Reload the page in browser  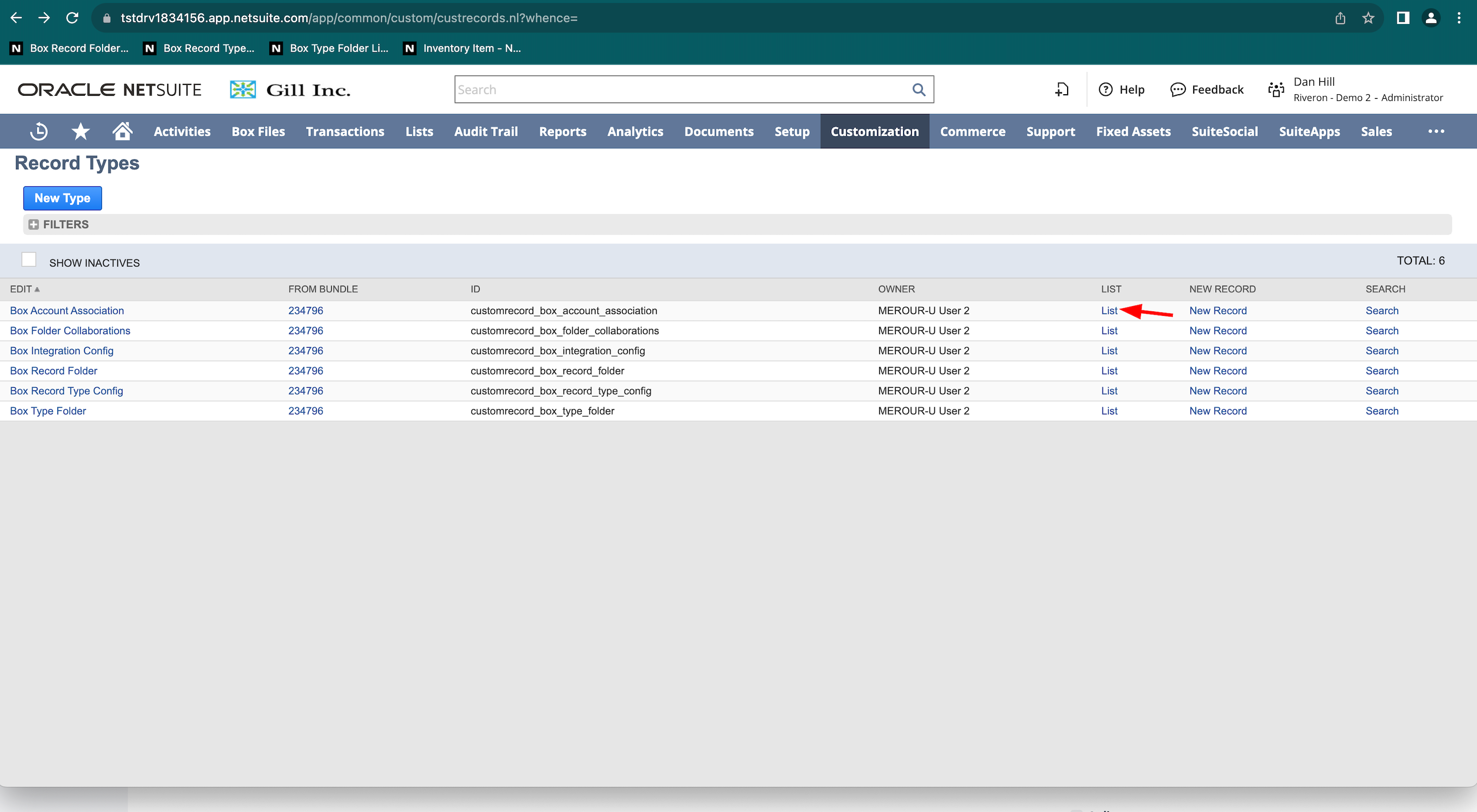[x=72, y=18]
